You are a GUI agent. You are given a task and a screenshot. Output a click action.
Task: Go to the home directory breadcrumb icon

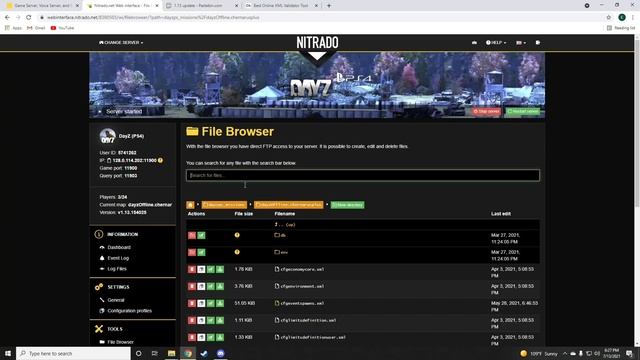[x=190, y=205]
